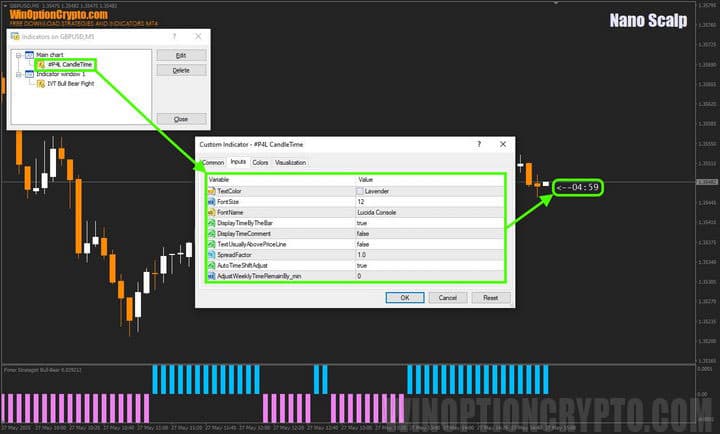720x434 pixels.
Task: Click the Lavender color swatch
Action: tap(360, 190)
